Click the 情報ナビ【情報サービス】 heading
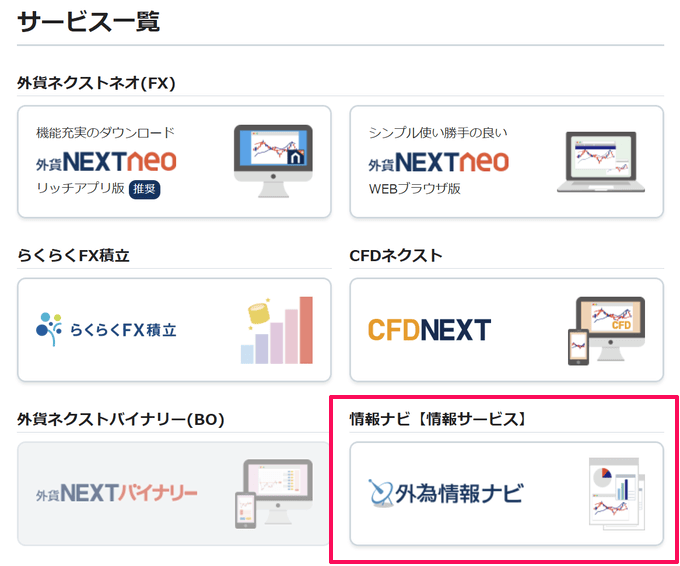The width and height of the screenshot is (680, 566). point(438,419)
